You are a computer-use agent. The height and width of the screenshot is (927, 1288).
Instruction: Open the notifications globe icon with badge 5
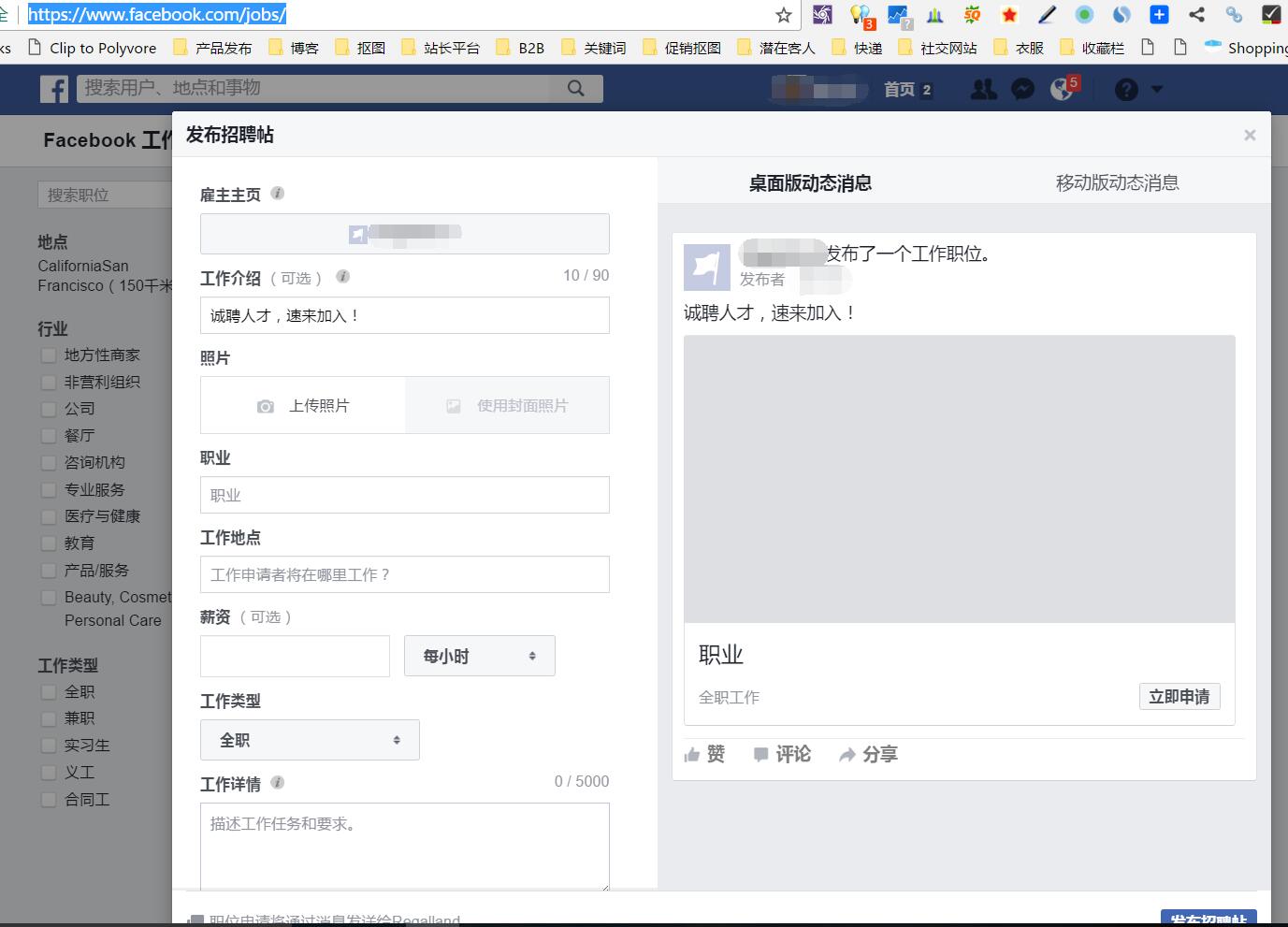[1064, 88]
